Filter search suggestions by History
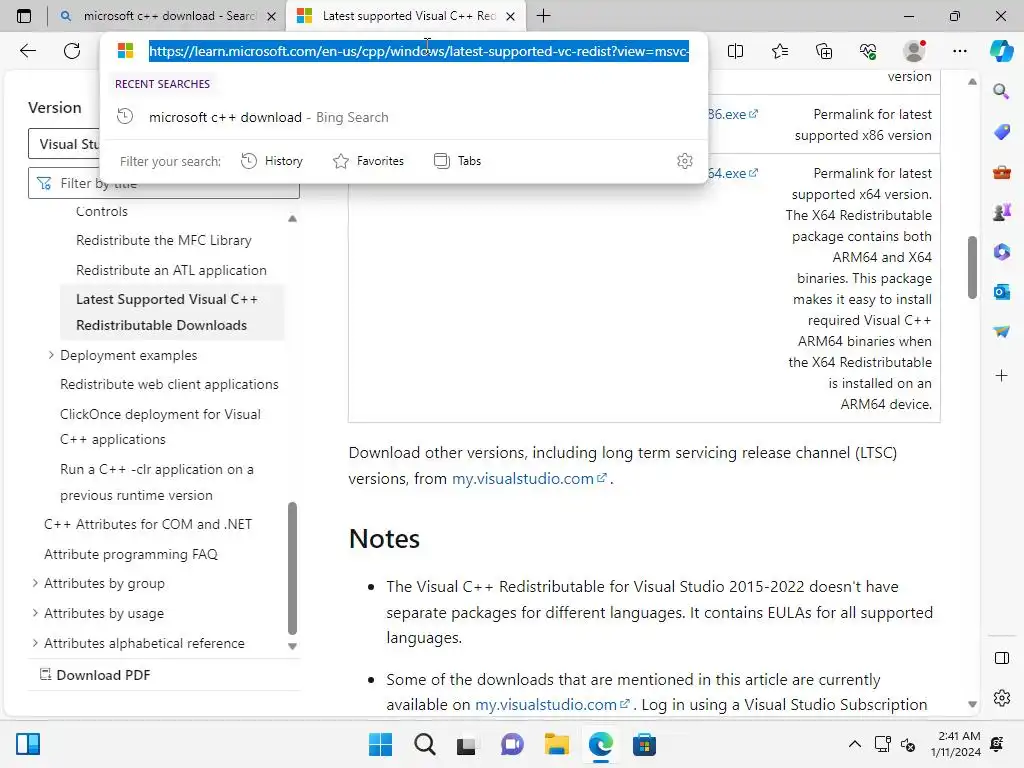The height and width of the screenshot is (768, 1024). pos(272,161)
